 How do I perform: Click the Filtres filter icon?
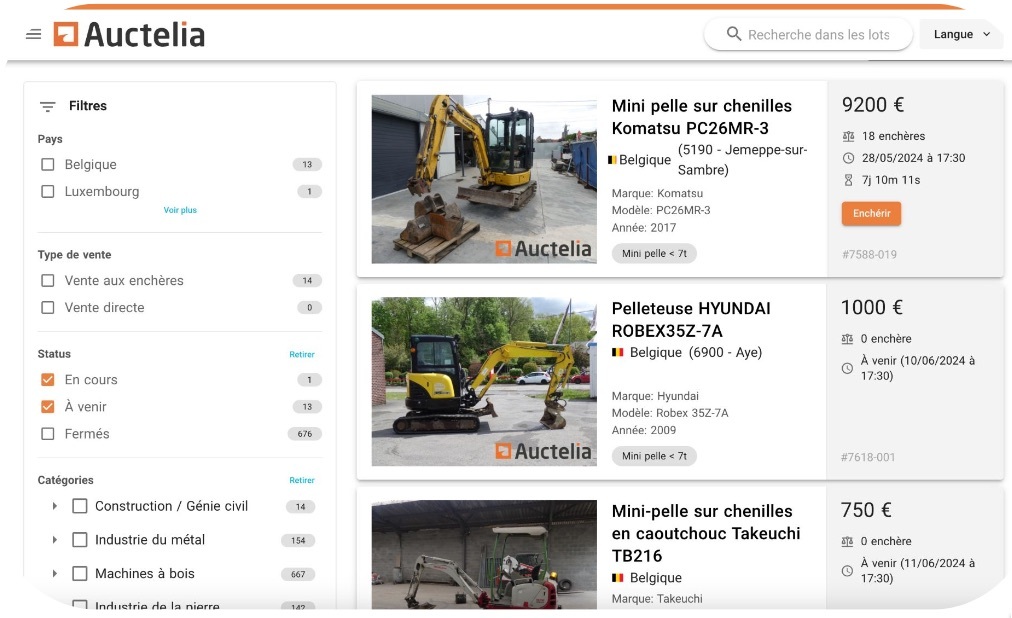coord(47,106)
